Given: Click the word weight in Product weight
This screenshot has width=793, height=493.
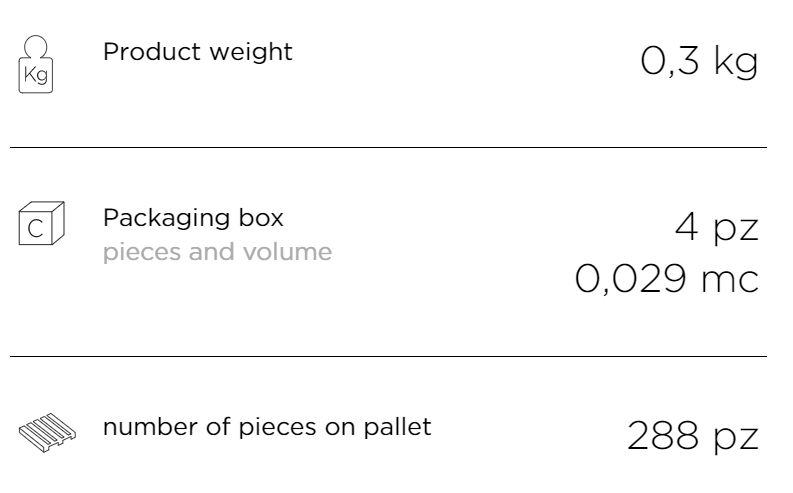Looking at the screenshot, I should click(x=251, y=53).
